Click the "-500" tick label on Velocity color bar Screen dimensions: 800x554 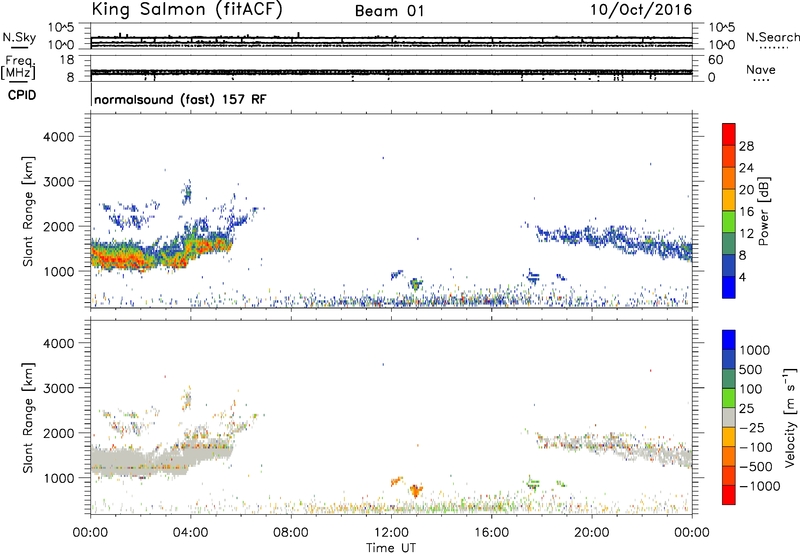click(756, 466)
